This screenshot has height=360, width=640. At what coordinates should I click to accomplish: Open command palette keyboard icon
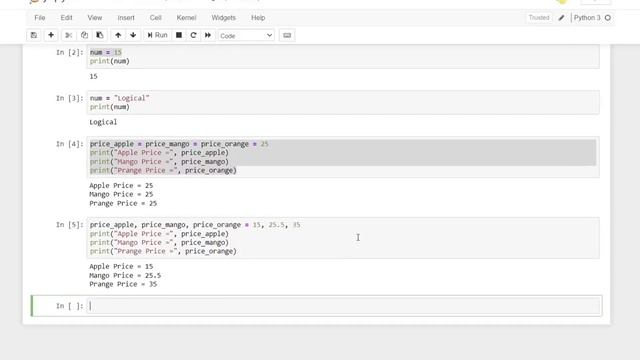287,35
